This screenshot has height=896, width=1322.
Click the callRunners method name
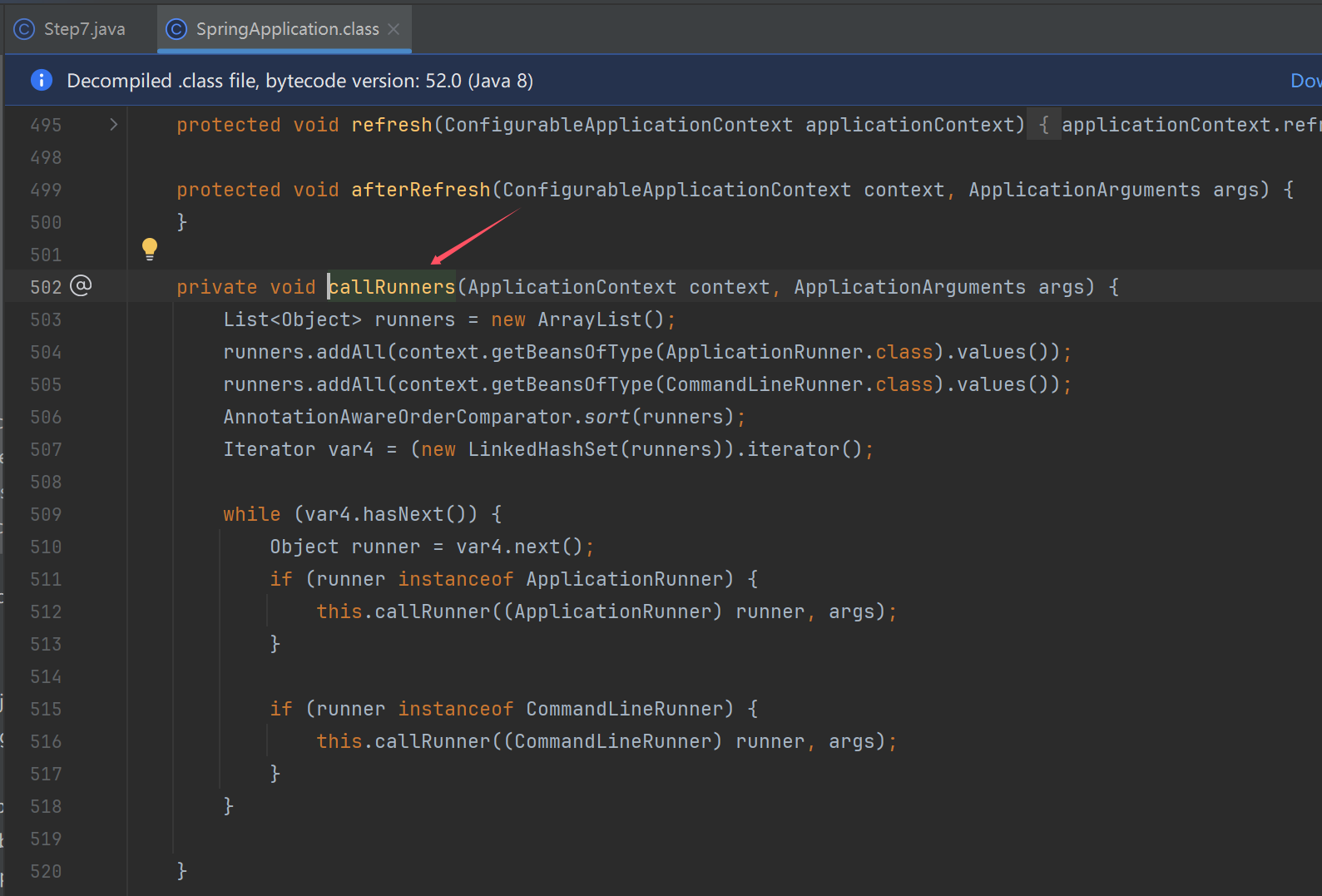coord(392,287)
